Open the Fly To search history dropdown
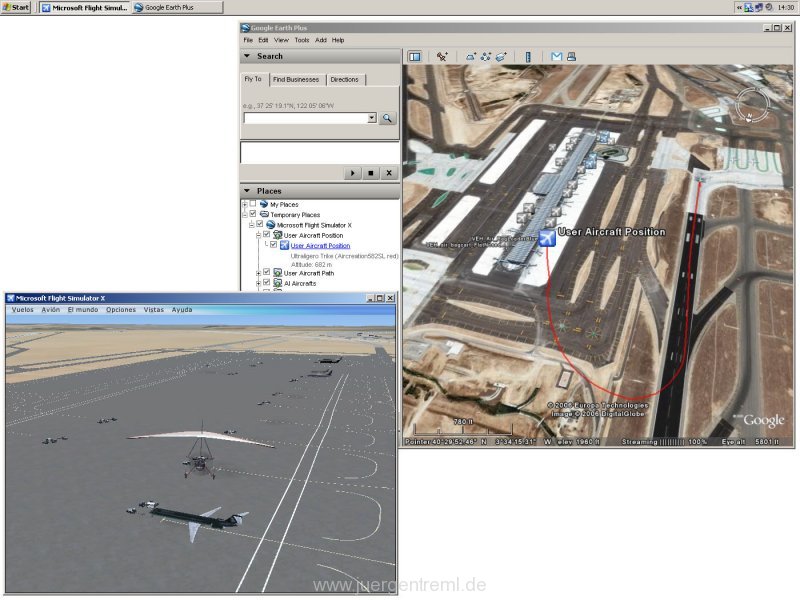This screenshot has height=600, width=800. pyautogui.click(x=372, y=118)
